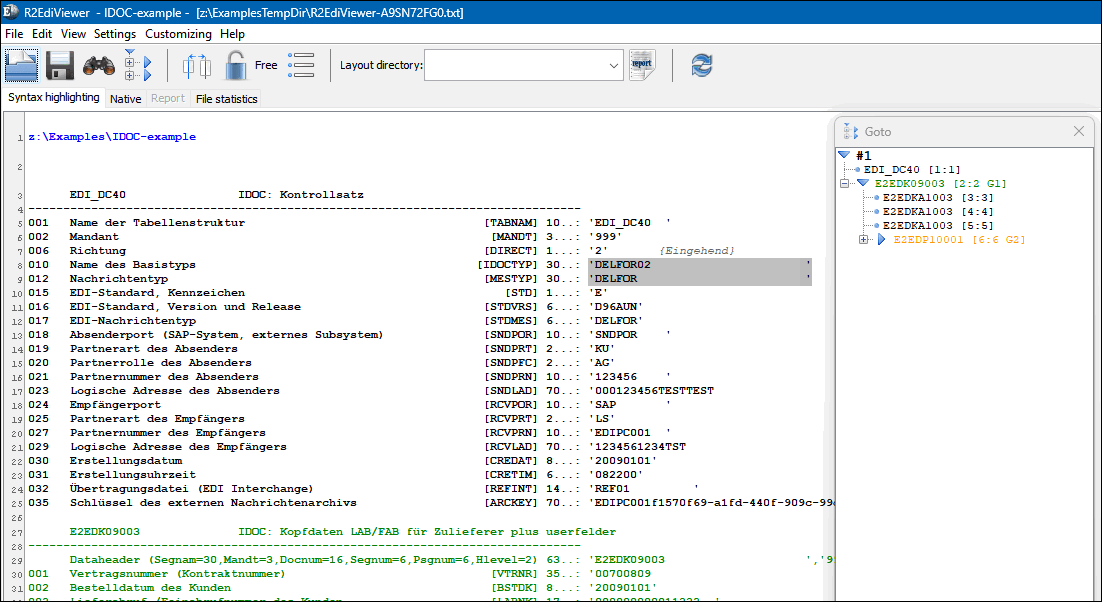Refresh the view with the refresh icon
1102x602 pixels.
pyautogui.click(x=700, y=64)
